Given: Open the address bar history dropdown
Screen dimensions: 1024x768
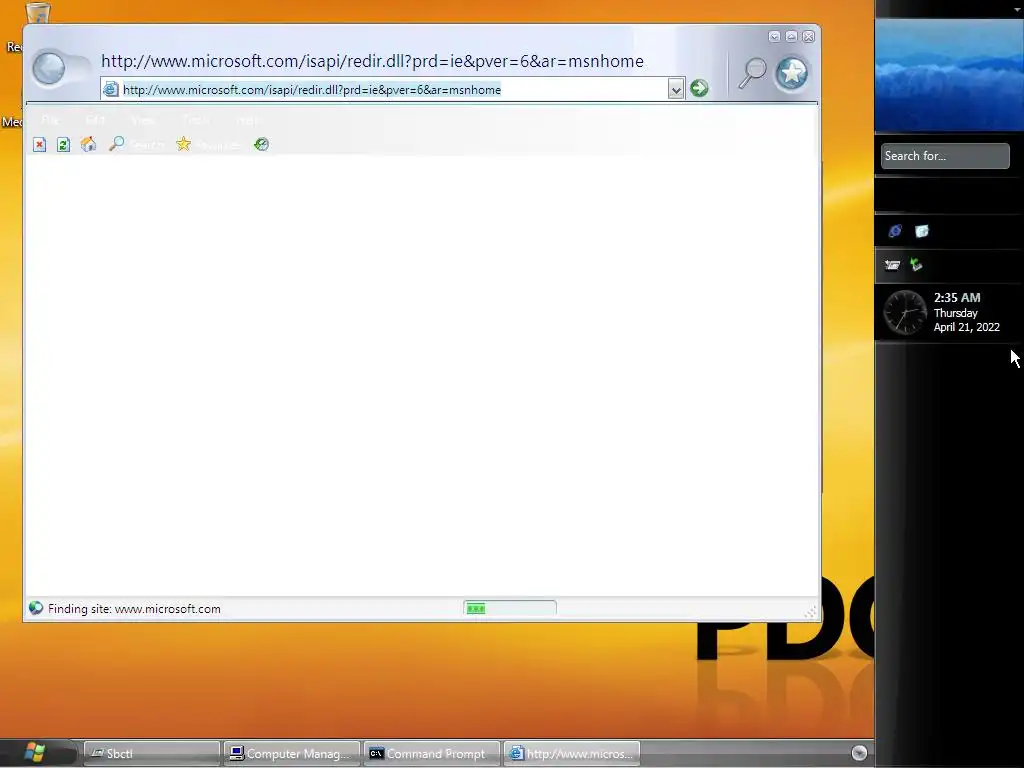Looking at the screenshot, I should click(676, 89).
